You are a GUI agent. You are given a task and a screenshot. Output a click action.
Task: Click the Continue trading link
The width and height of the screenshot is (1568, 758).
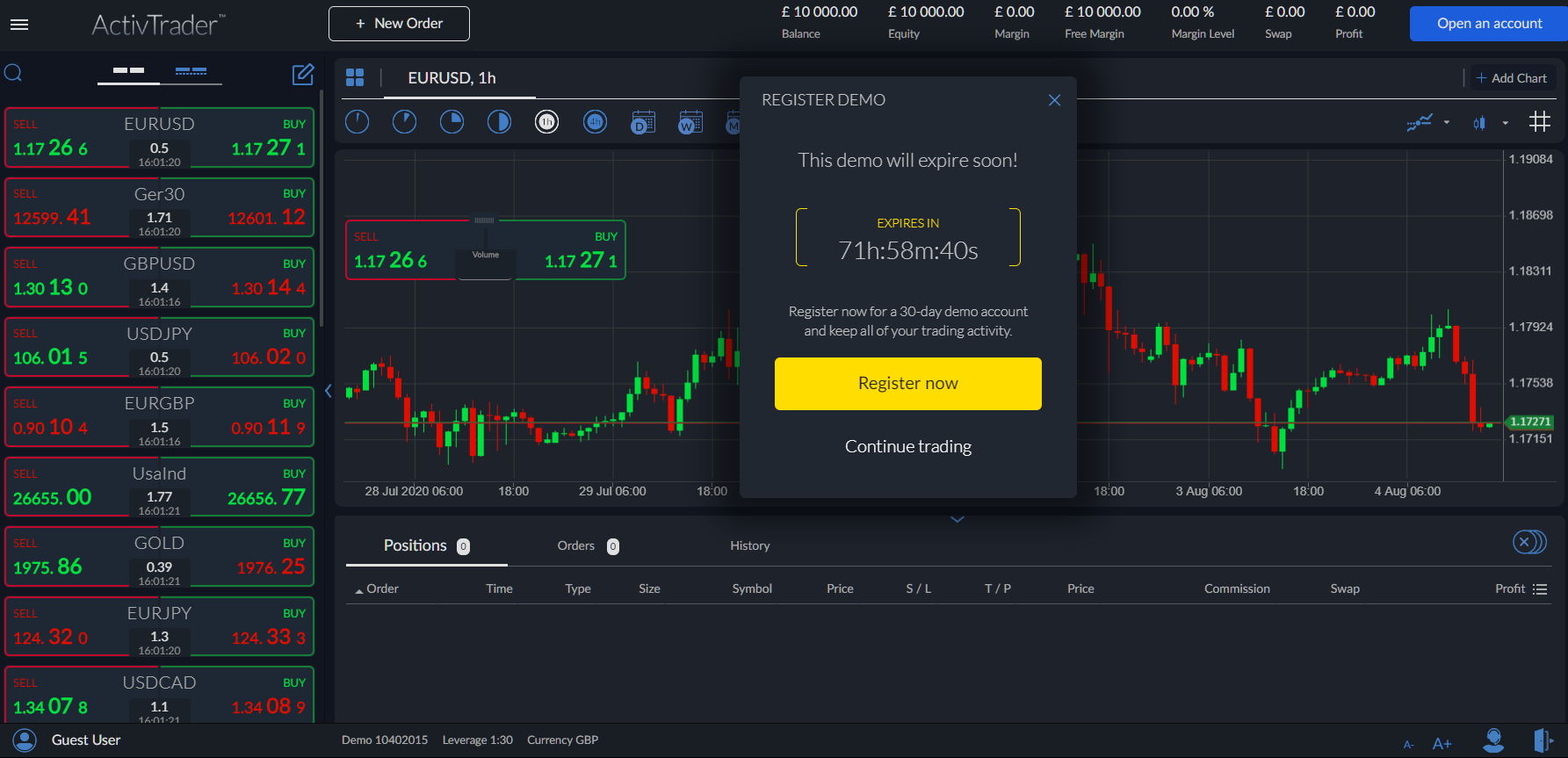(907, 446)
